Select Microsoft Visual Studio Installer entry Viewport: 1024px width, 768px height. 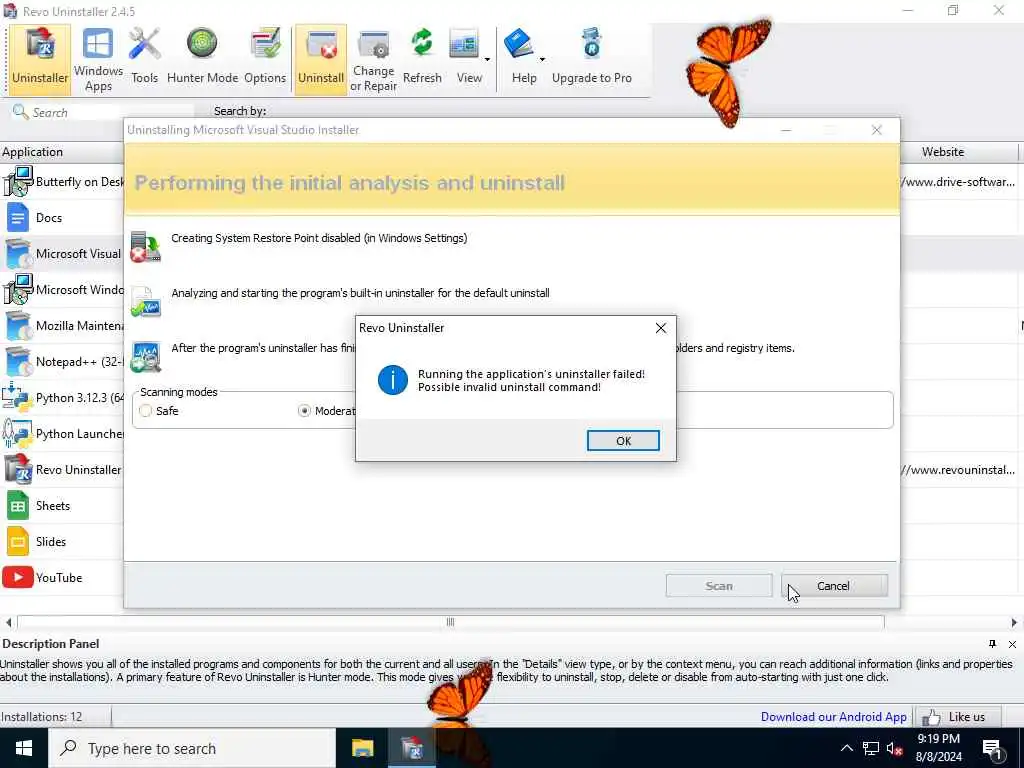click(x=62, y=253)
